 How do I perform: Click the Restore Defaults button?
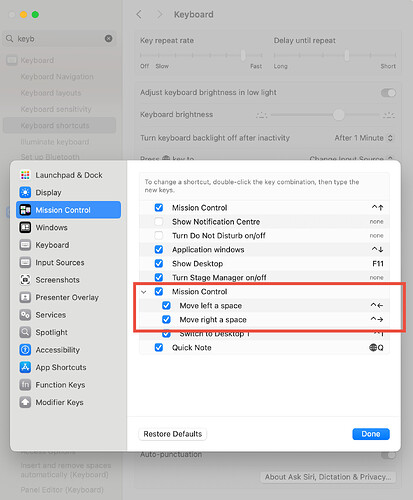coord(173,434)
